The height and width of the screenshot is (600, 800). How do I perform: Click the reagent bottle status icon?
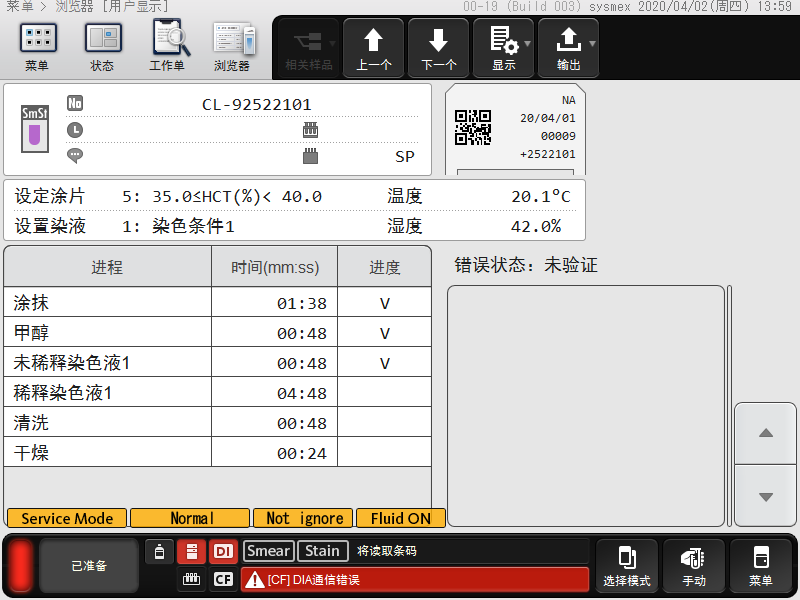pos(160,551)
